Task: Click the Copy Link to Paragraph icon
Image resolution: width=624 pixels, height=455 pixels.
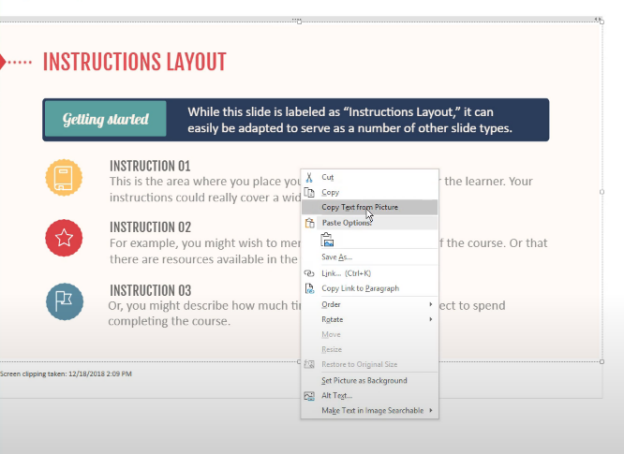Action: 309,288
